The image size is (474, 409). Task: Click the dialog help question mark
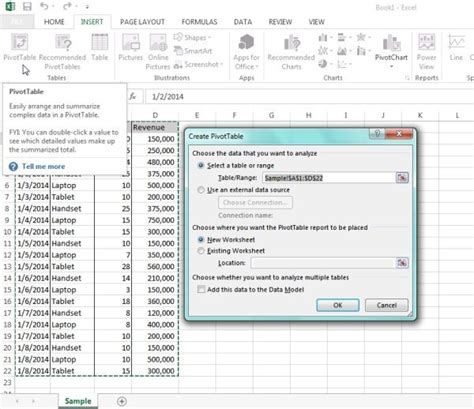(377, 134)
